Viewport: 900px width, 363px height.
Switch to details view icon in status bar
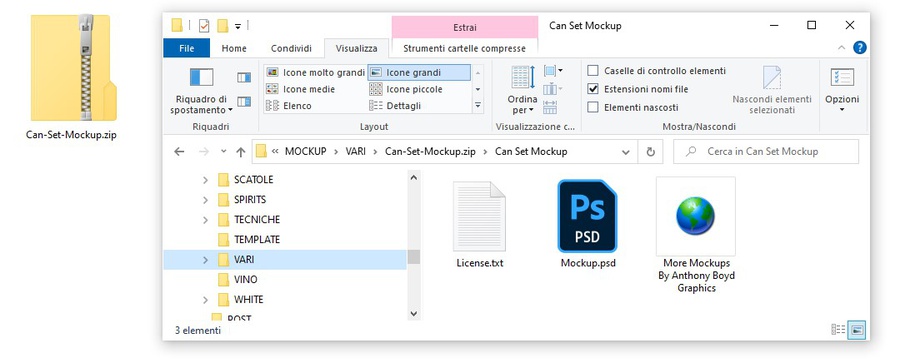838,330
